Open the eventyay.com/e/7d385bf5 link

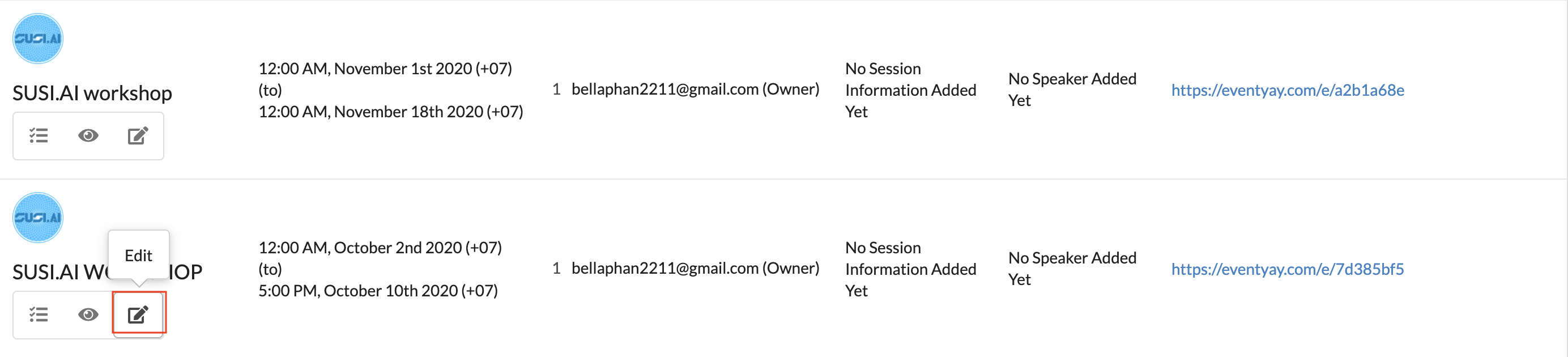point(1288,269)
